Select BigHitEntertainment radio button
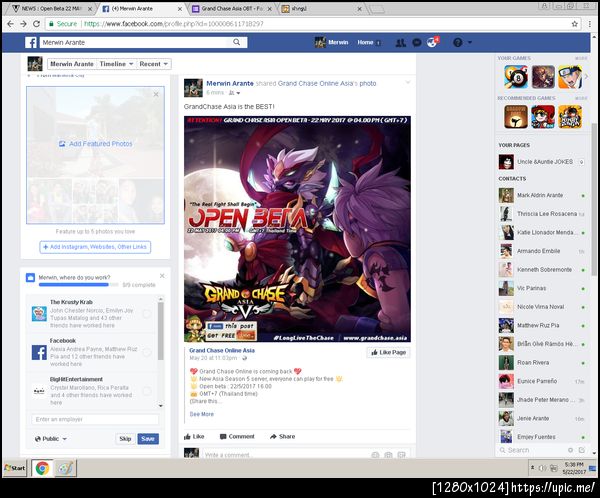The width and height of the screenshot is (600, 498). point(147,391)
